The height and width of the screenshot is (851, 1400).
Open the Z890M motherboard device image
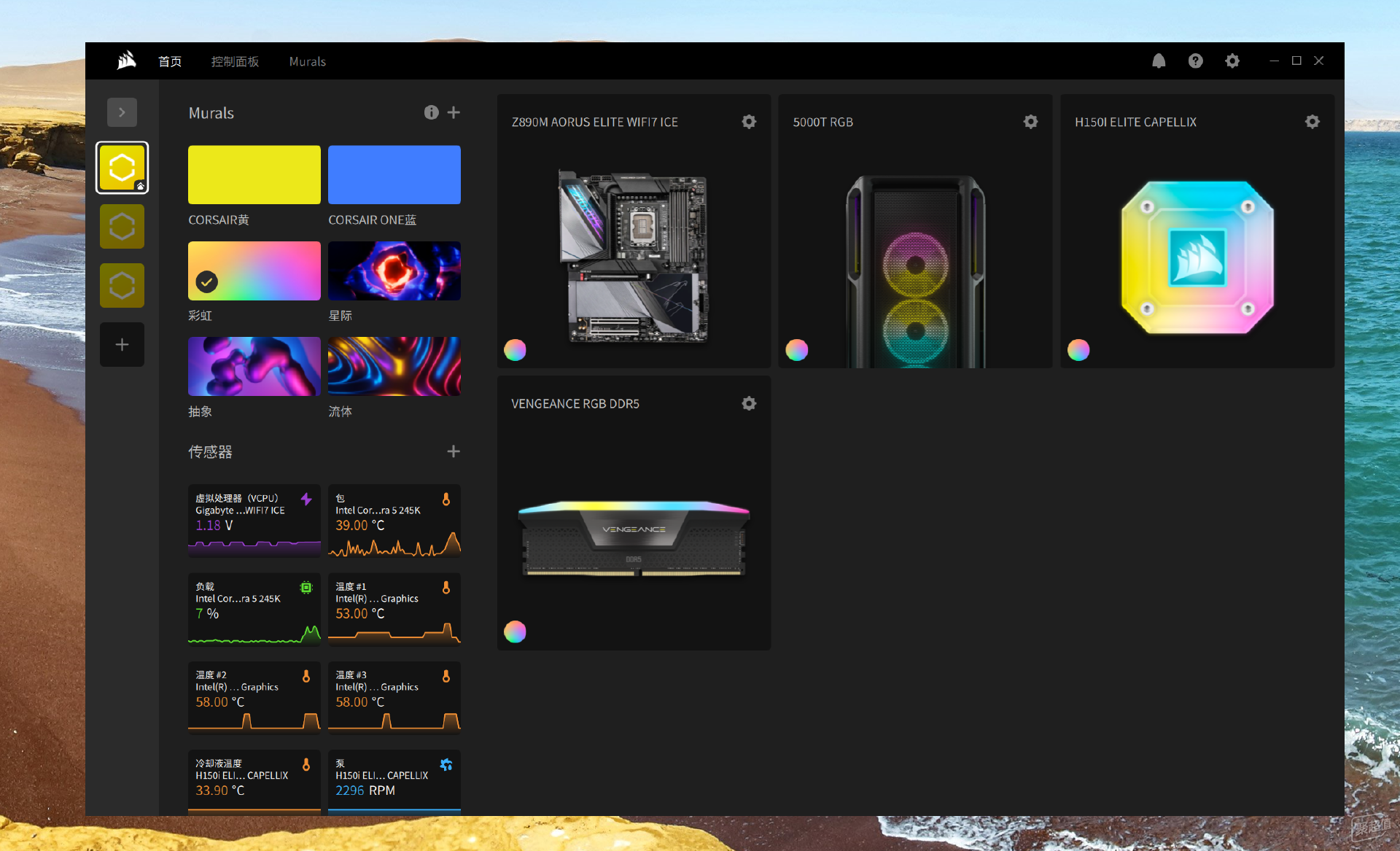point(633,257)
